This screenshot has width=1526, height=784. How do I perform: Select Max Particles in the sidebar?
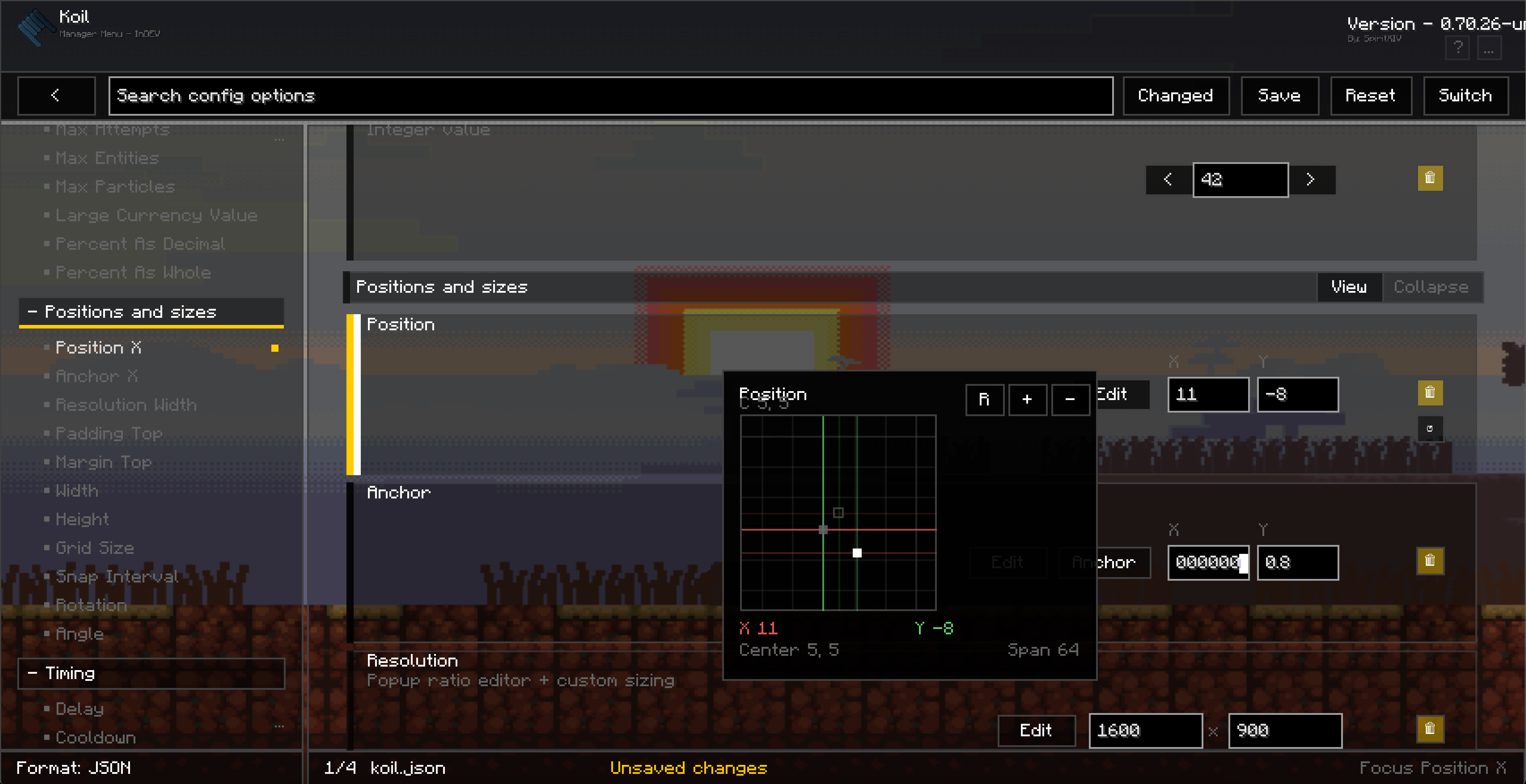tap(115, 187)
